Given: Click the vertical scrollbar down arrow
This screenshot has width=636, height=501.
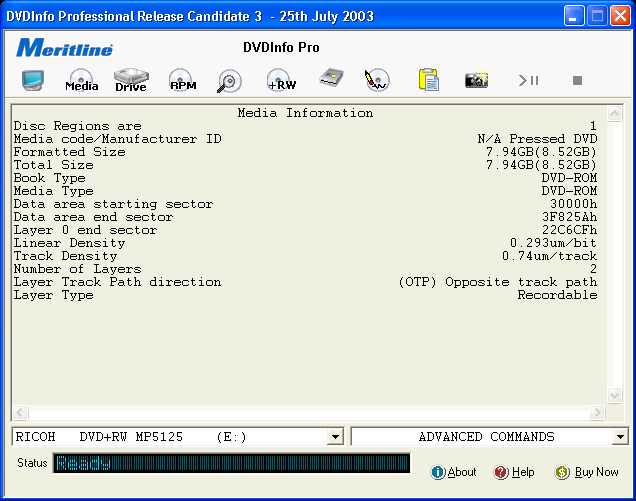Looking at the screenshot, I should [x=615, y=395].
